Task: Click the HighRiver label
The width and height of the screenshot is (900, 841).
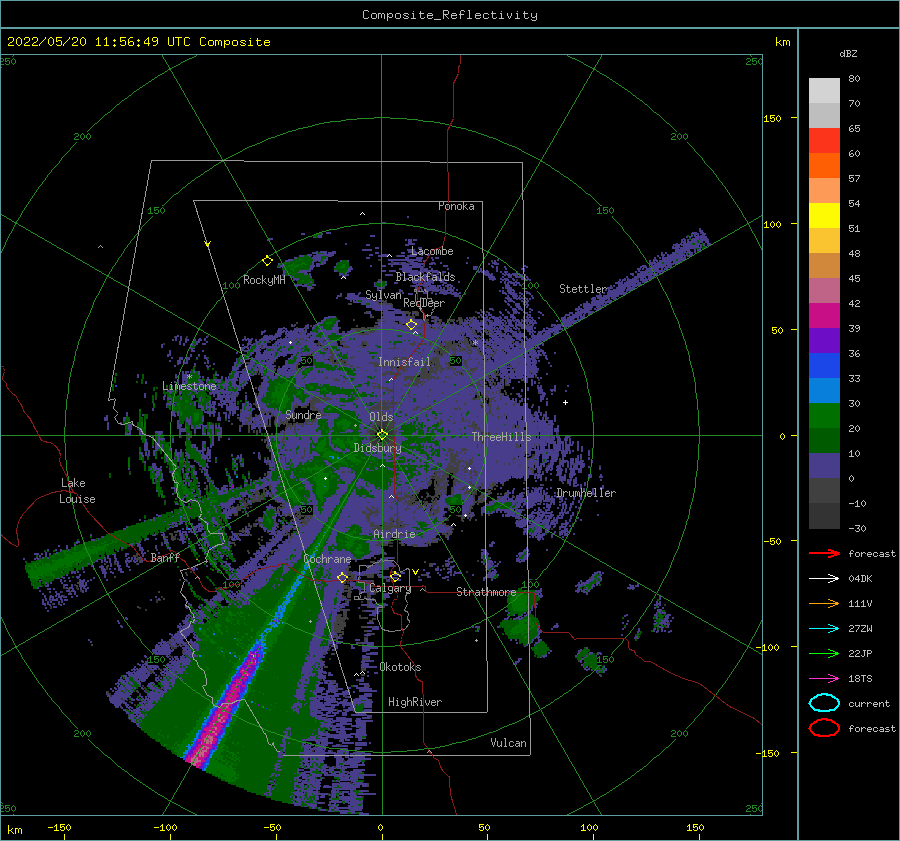Action: point(415,702)
